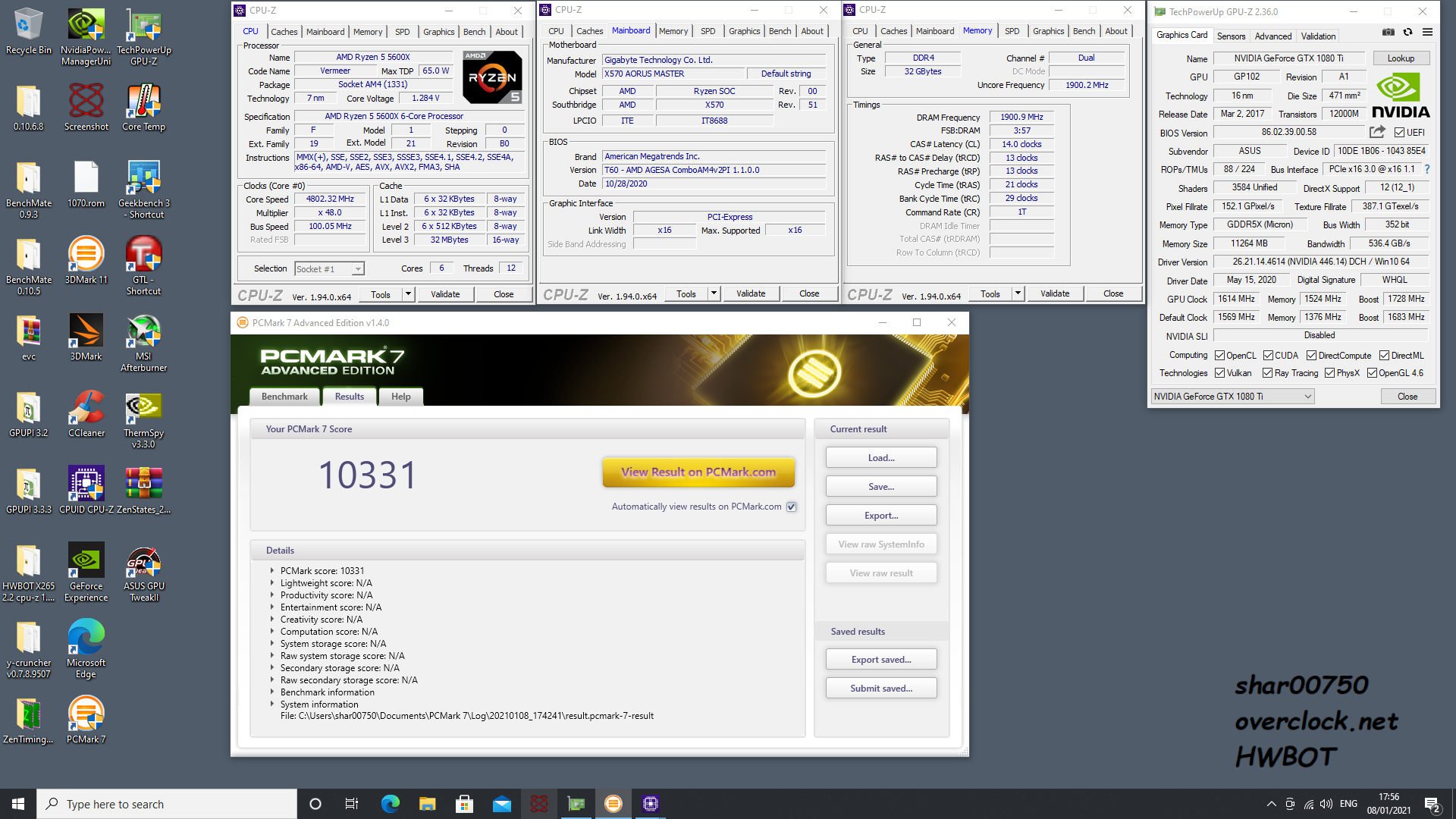This screenshot has height=819, width=1456.
Task: Toggle DirectCompute checkbox in GPU-Z
Action: point(1311,356)
